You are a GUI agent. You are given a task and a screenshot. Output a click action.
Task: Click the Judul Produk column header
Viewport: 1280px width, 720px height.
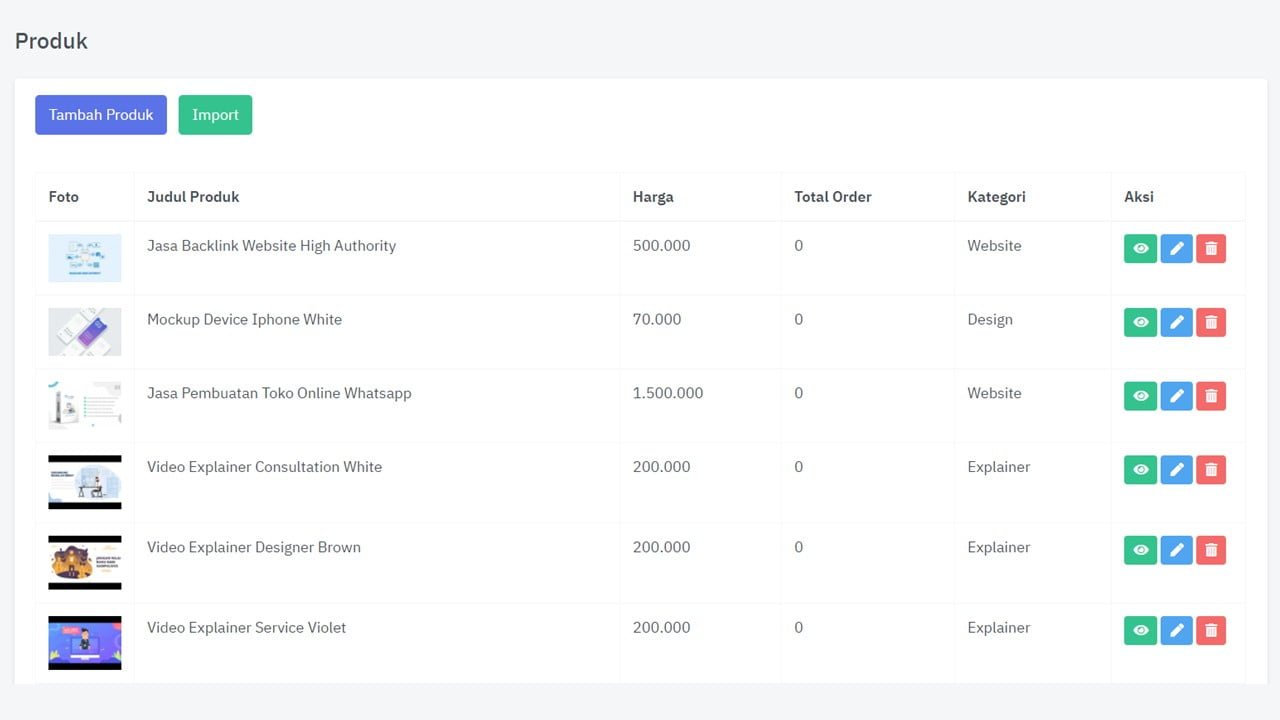[x=193, y=197]
